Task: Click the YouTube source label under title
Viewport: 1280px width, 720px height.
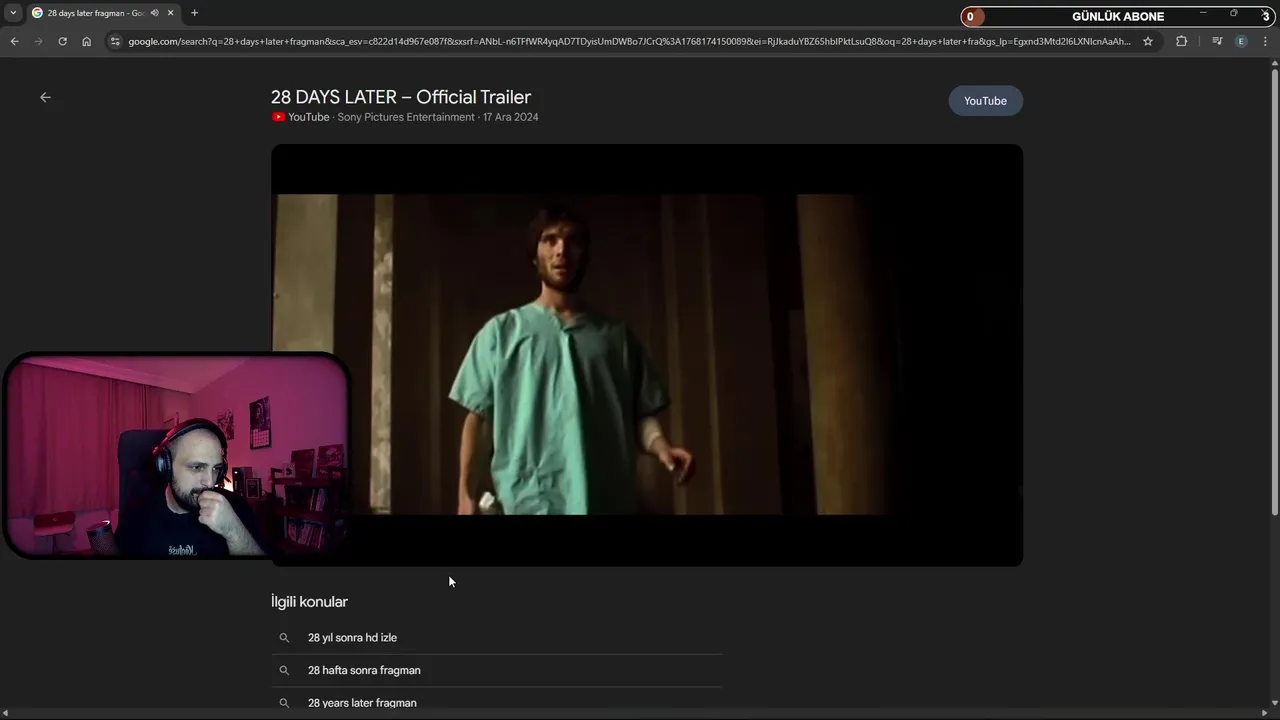Action: pyautogui.click(x=308, y=117)
